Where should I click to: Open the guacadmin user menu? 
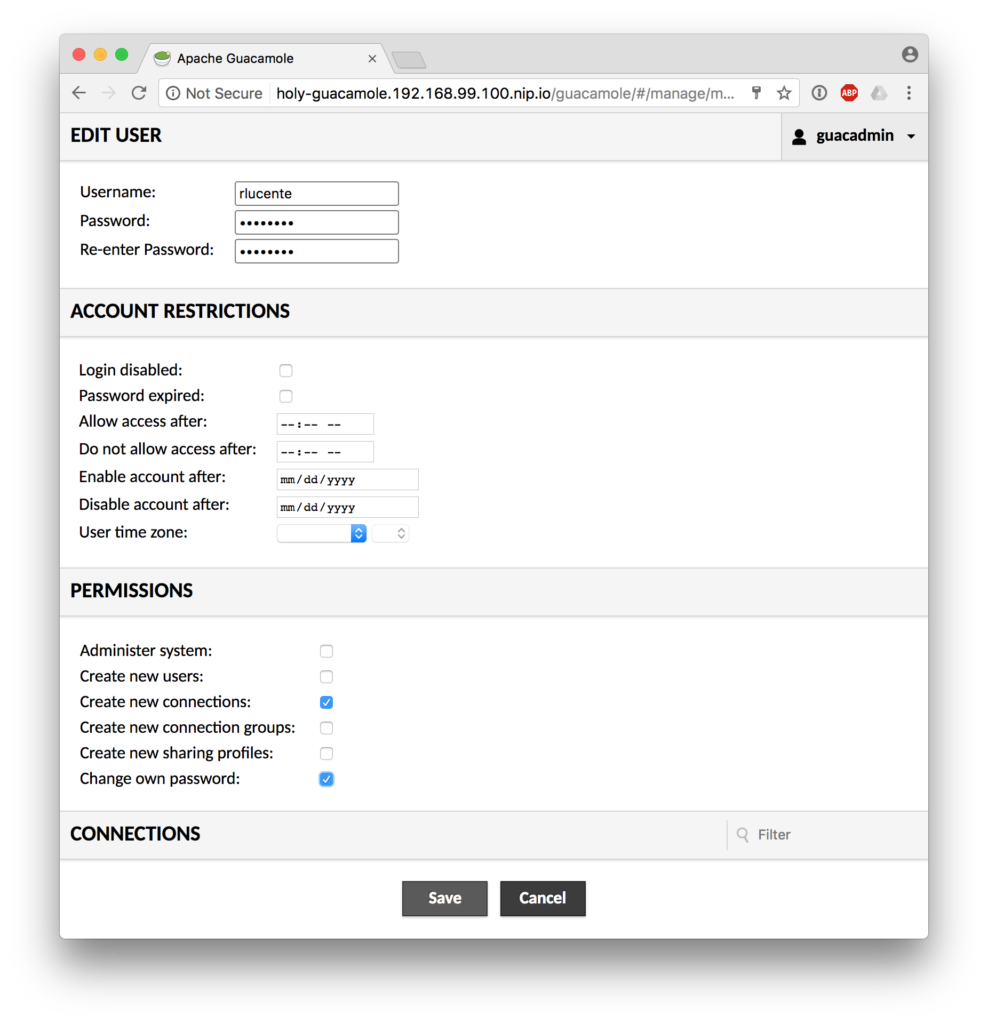854,136
